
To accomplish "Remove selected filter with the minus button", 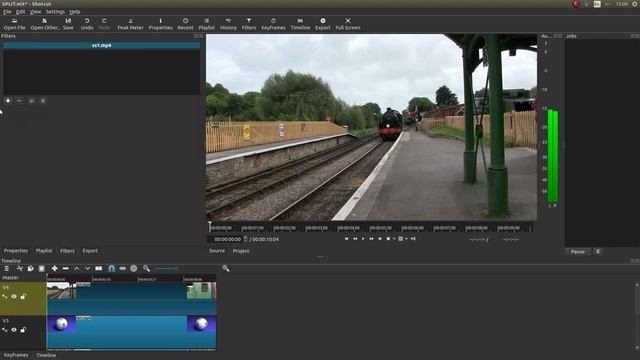I will 19,100.
